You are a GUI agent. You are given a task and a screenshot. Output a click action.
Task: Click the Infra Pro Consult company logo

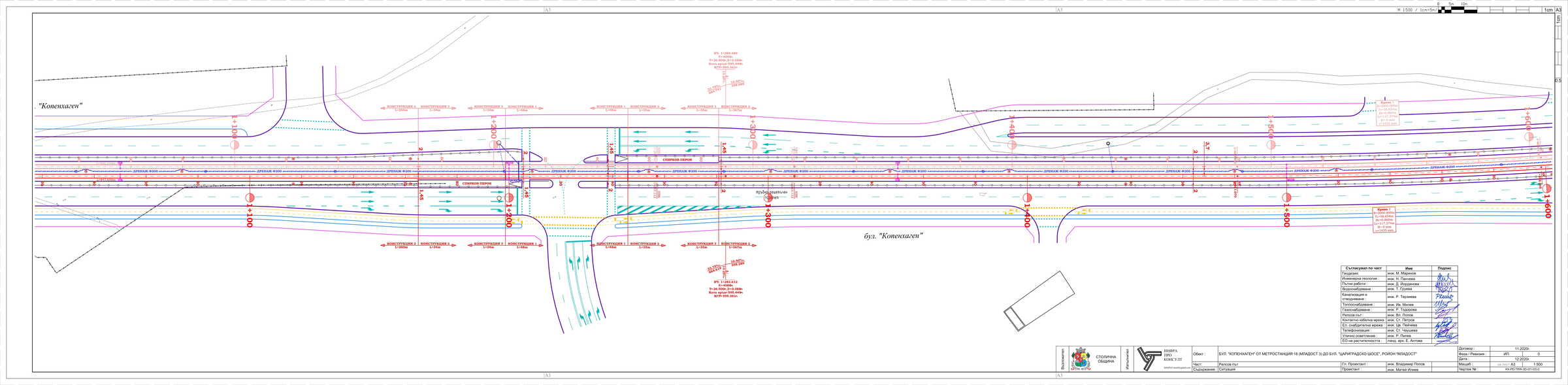point(1149,359)
